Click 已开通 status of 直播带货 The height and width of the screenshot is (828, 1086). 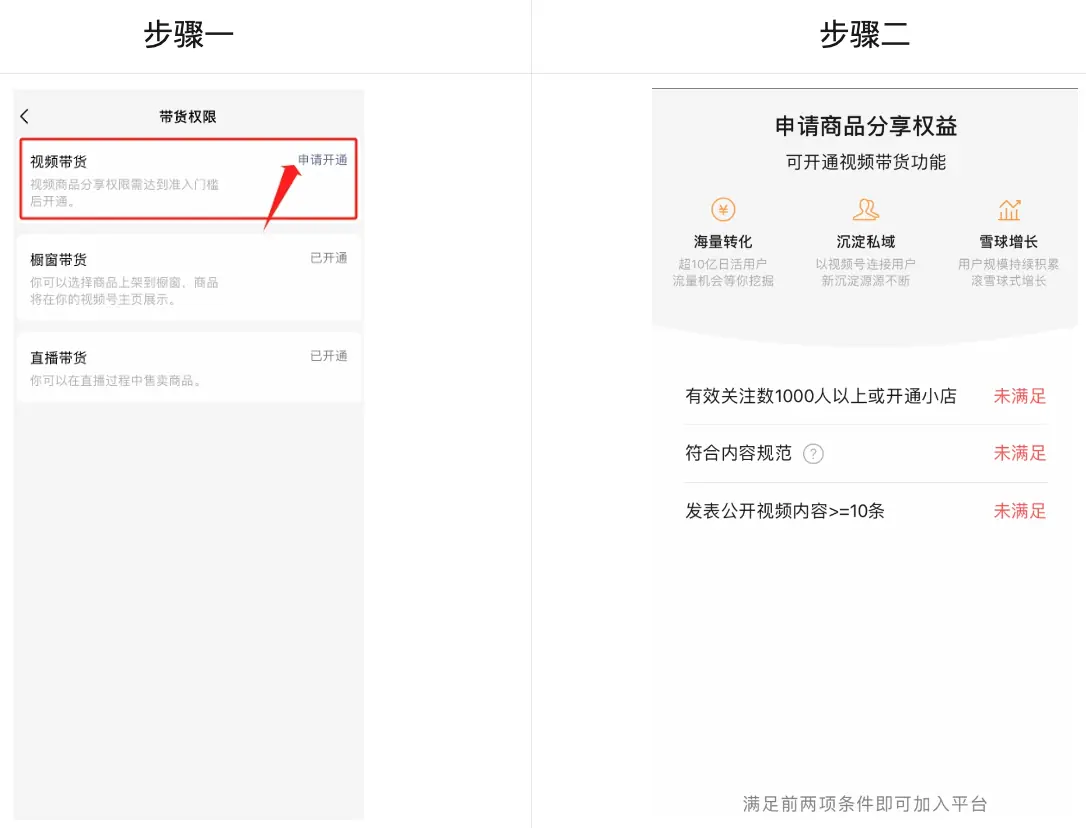329,356
